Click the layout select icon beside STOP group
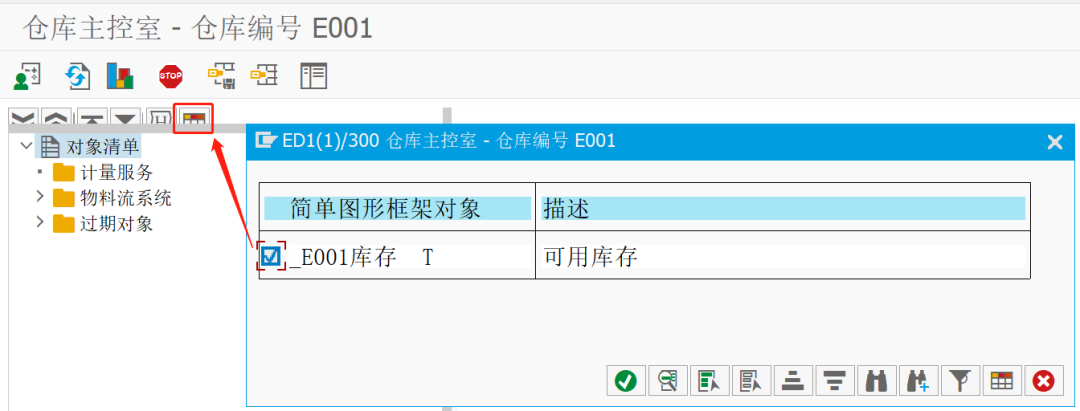This screenshot has height=411, width=1080. (x=264, y=75)
